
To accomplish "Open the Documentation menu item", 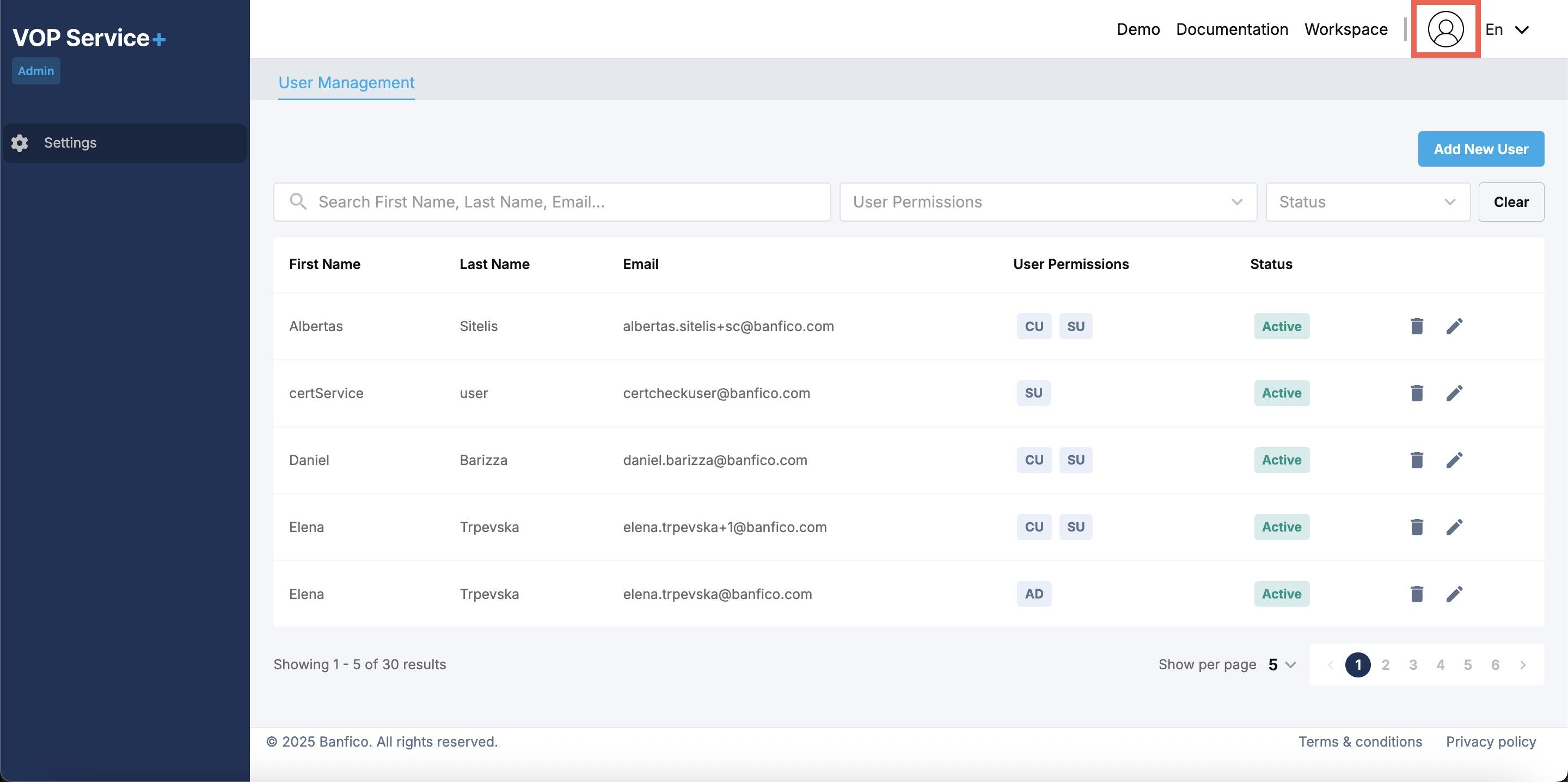I will [x=1232, y=29].
